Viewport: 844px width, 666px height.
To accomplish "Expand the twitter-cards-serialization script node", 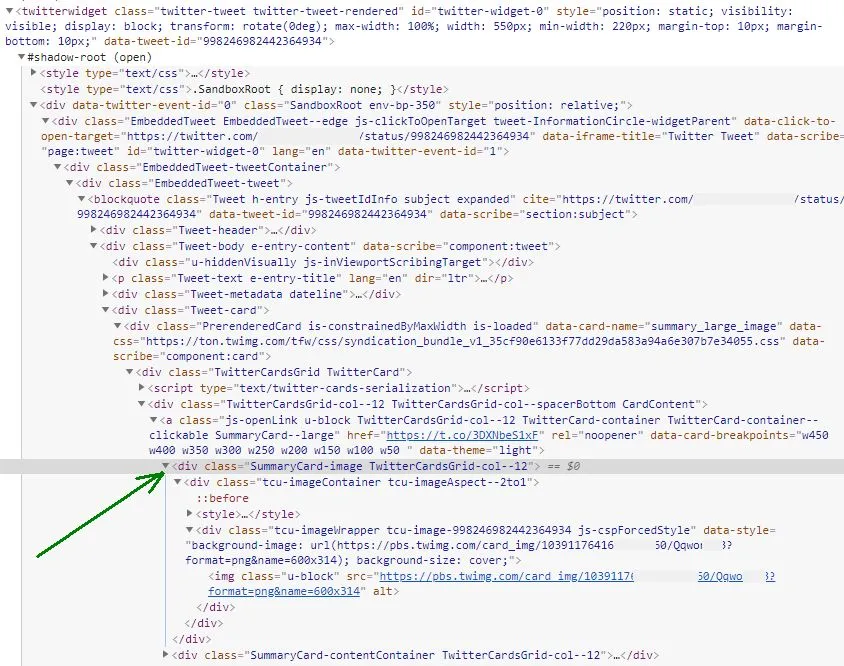I will pos(142,388).
